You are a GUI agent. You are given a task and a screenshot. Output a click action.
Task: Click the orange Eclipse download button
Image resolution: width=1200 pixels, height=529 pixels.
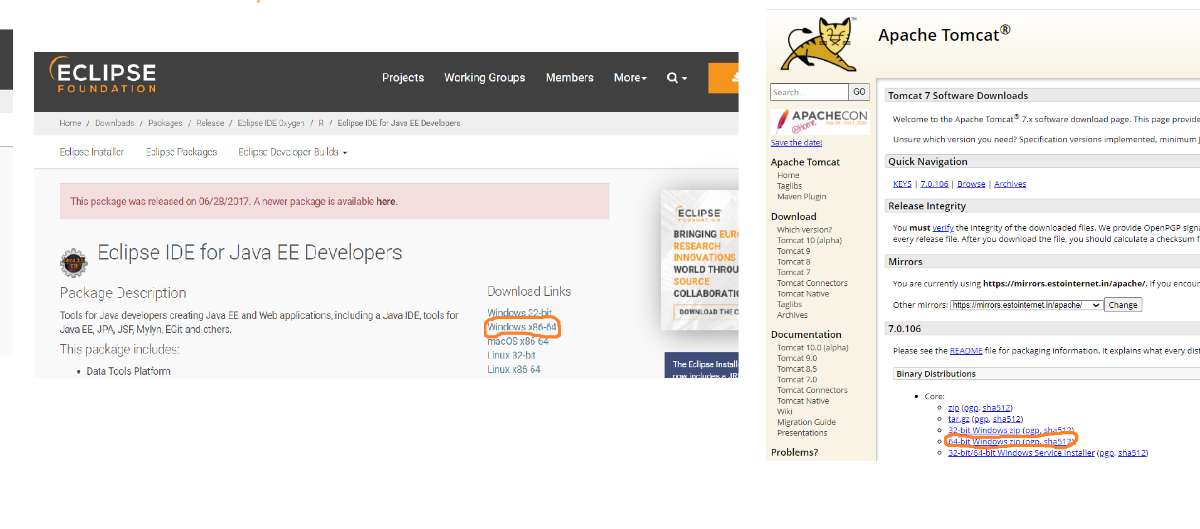[x=723, y=78]
